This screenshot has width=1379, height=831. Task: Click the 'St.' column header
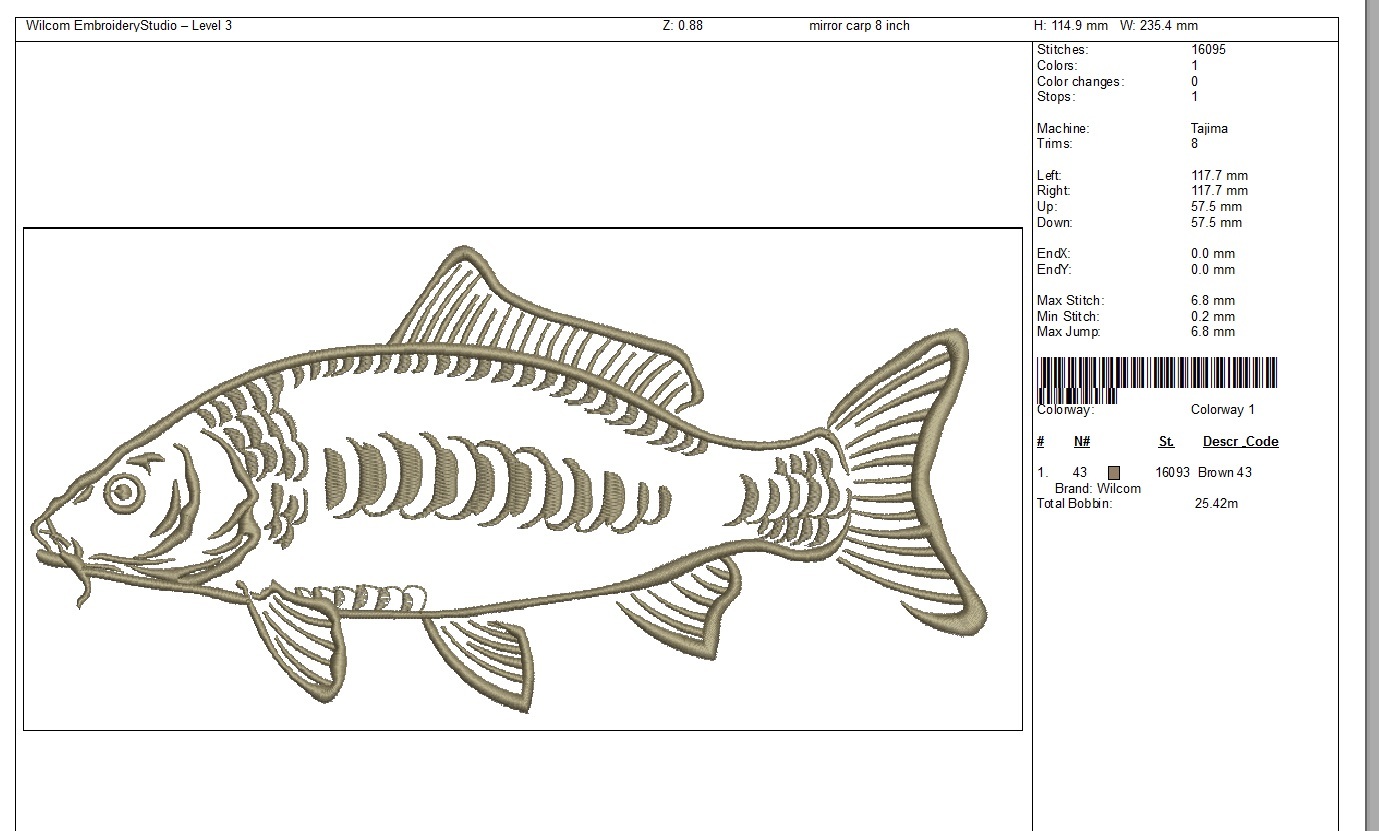coord(1167,442)
